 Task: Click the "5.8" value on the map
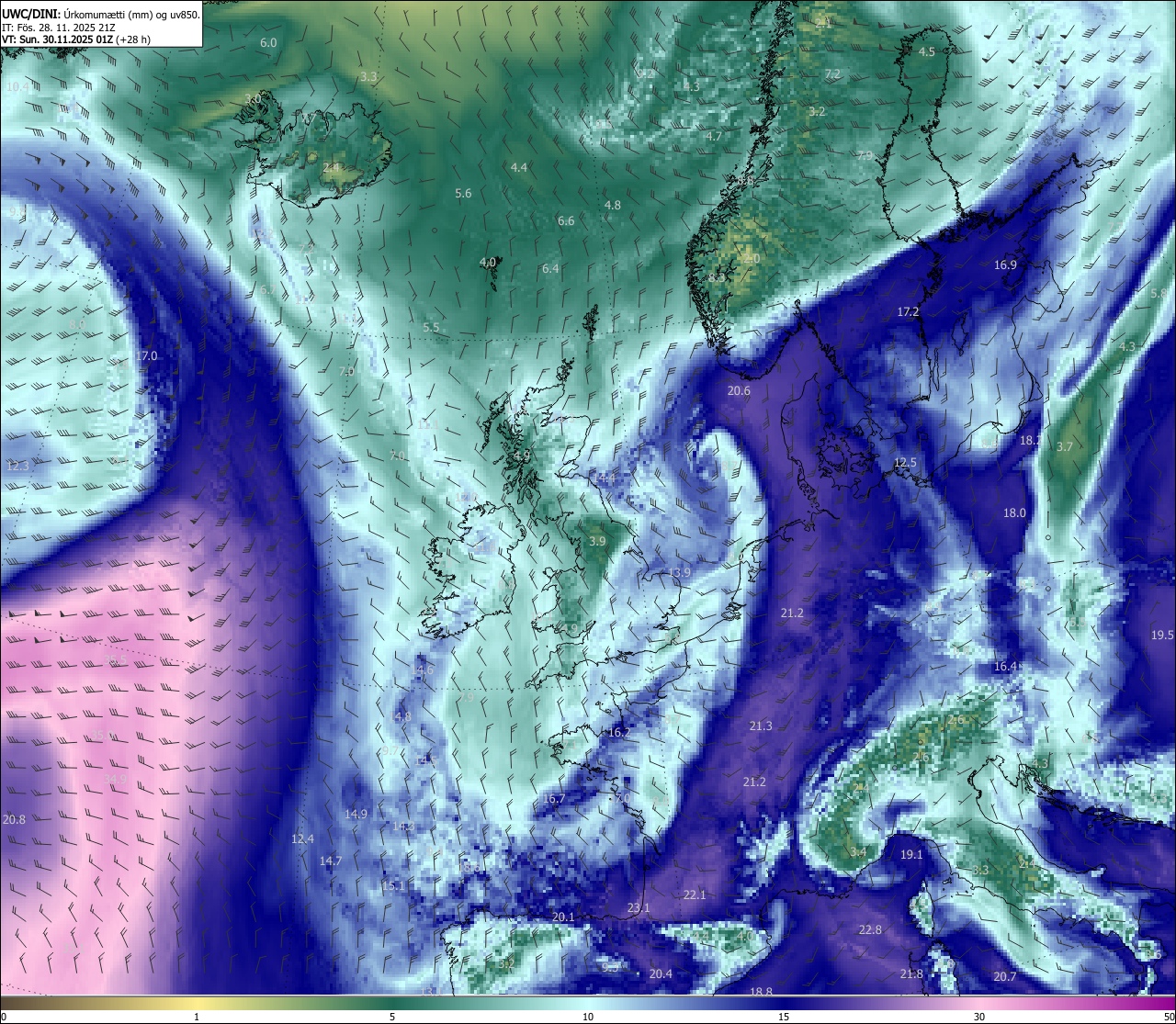tap(1159, 294)
